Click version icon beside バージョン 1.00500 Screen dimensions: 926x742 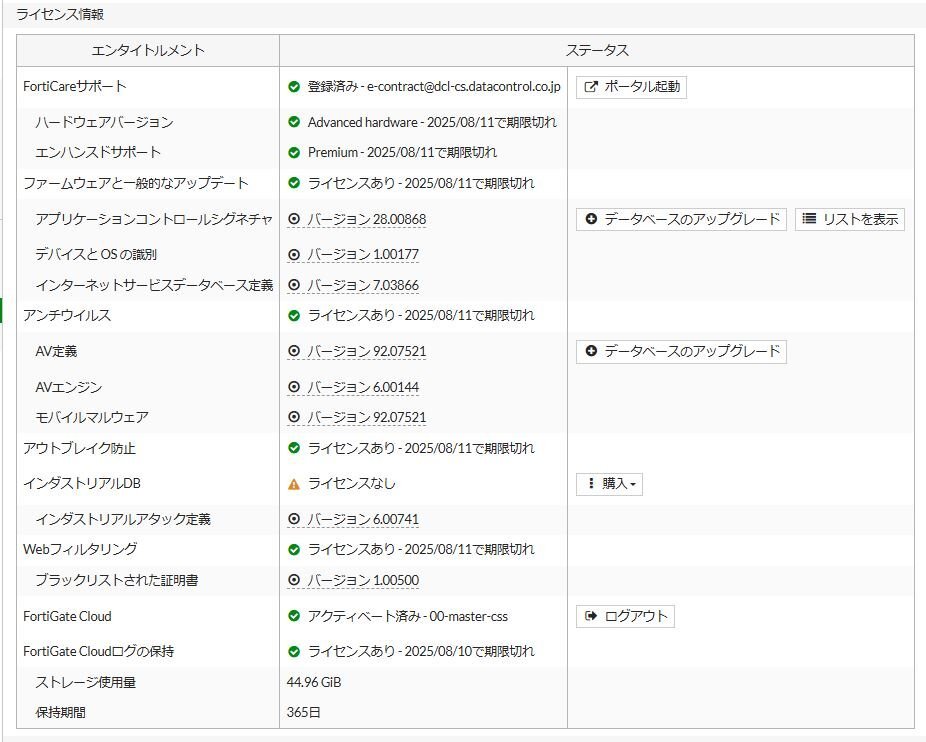[294, 580]
